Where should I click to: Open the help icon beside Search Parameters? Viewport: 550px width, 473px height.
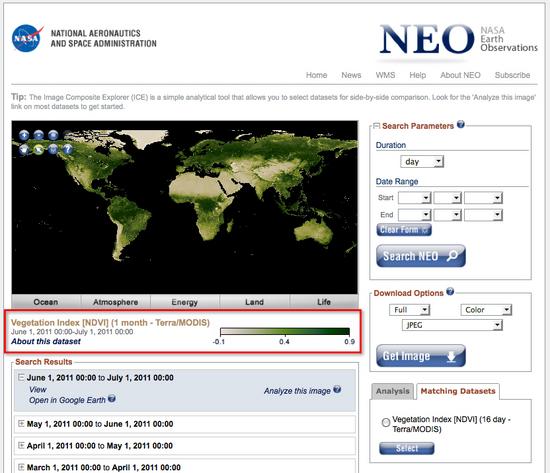[x=461, y=124]
